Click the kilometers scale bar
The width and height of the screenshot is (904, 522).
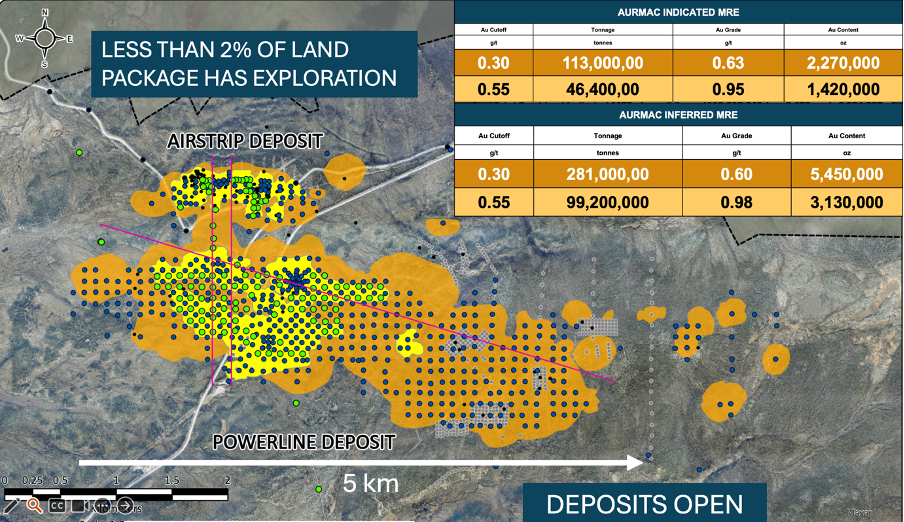tap(118, 493)
